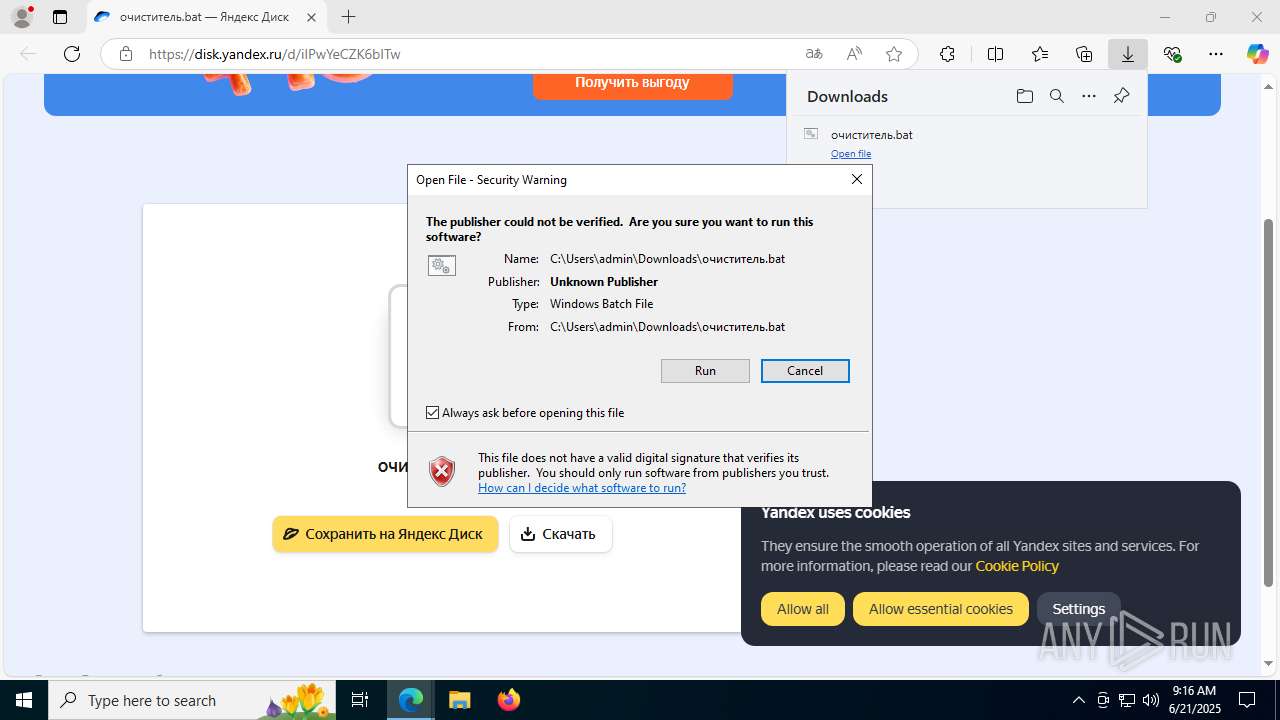Open the Collections icon

pyautogui.click(x=1084, y=54)
